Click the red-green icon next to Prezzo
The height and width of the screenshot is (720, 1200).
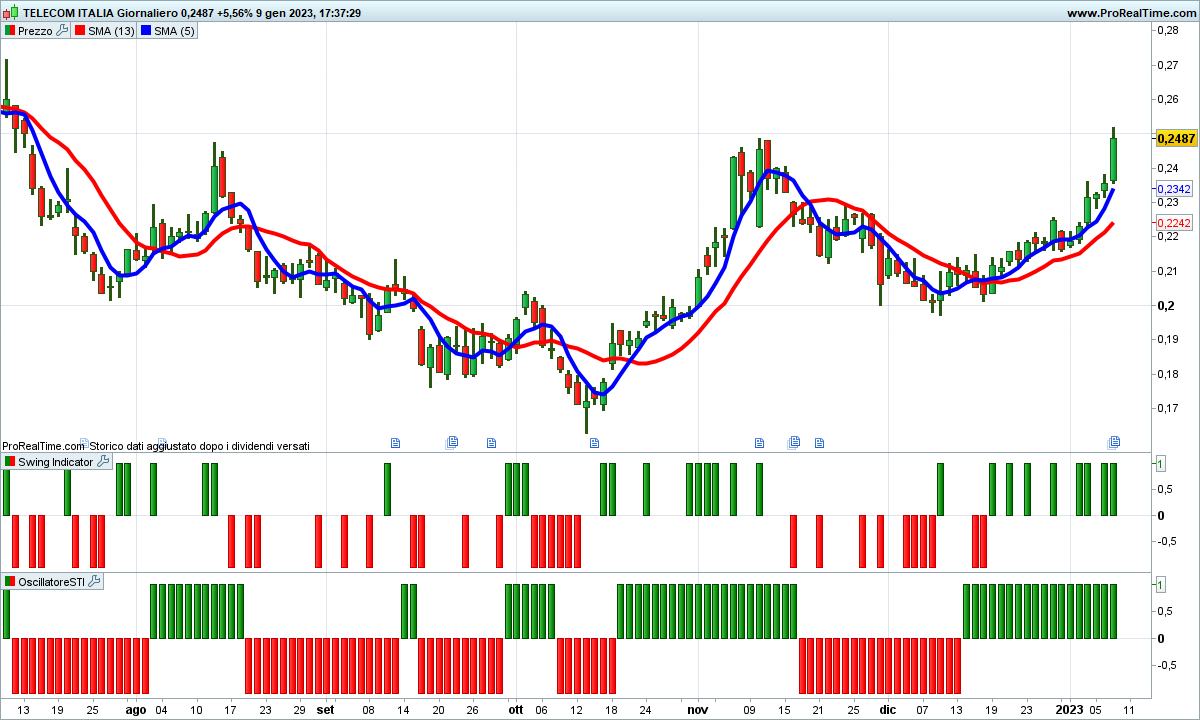pyautogui.click(x=10, y=31)
